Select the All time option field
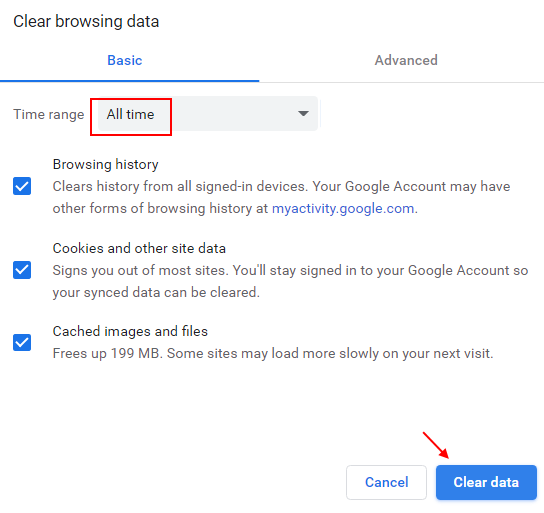 point(207,114)
